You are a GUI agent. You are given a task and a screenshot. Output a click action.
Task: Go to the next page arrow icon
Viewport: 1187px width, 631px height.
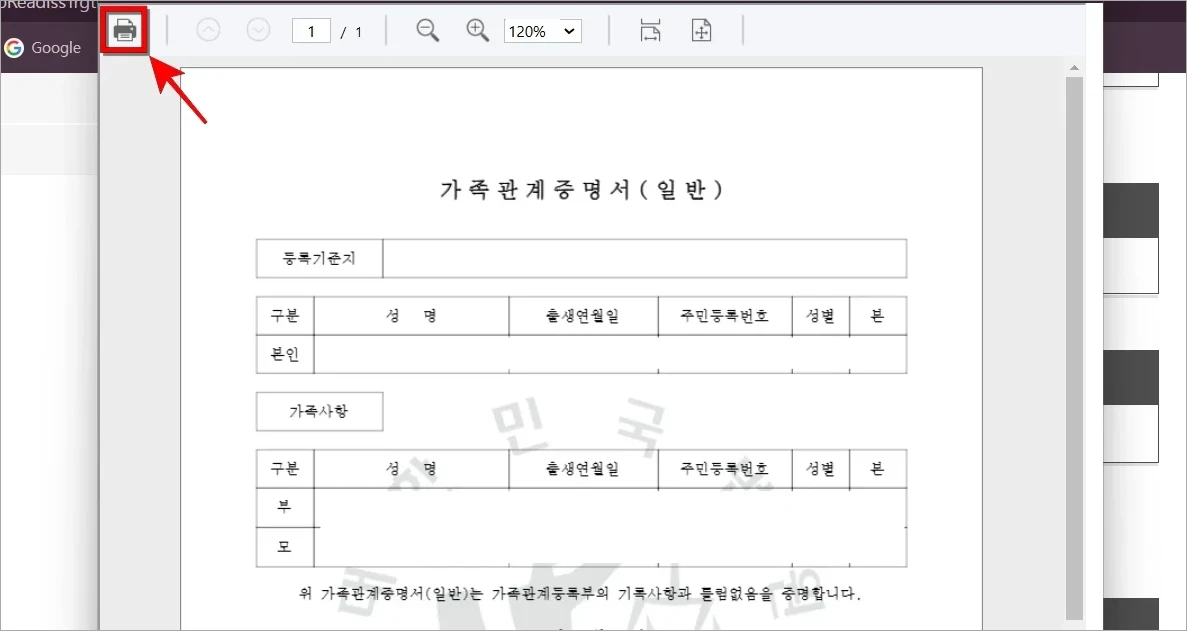(258, 30)
